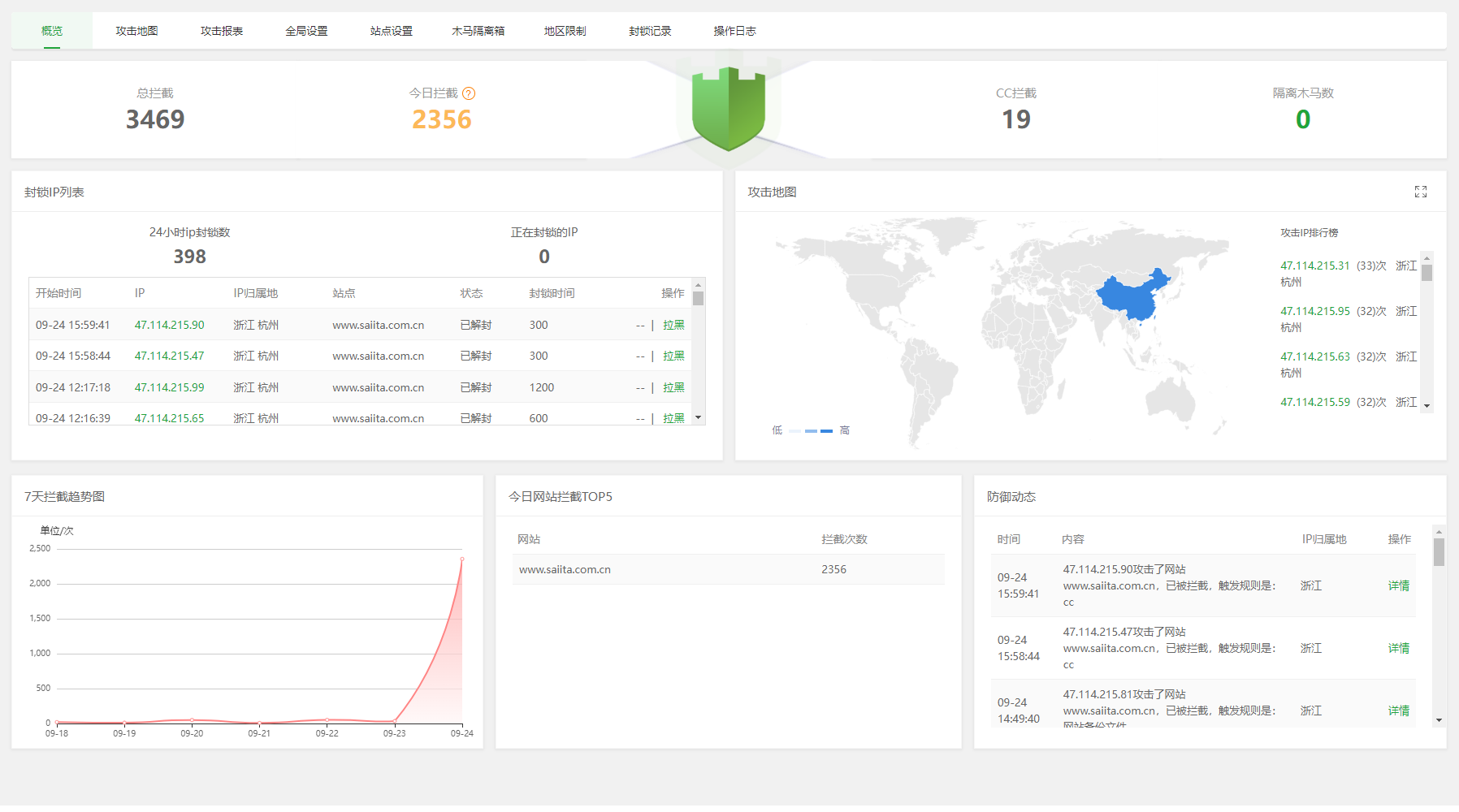Switch to the 木马隔离箱 tab
This screenshot has height=812, width=1459.
(x=478, y=31)
